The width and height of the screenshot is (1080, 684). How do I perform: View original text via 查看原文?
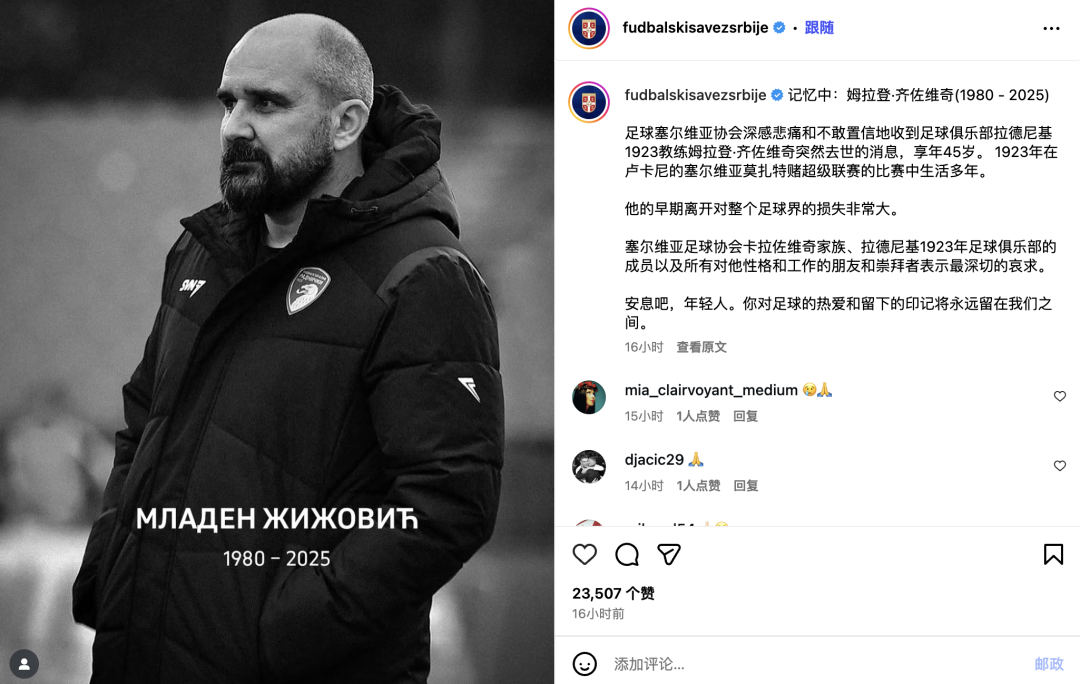click(x=701, y=347)
